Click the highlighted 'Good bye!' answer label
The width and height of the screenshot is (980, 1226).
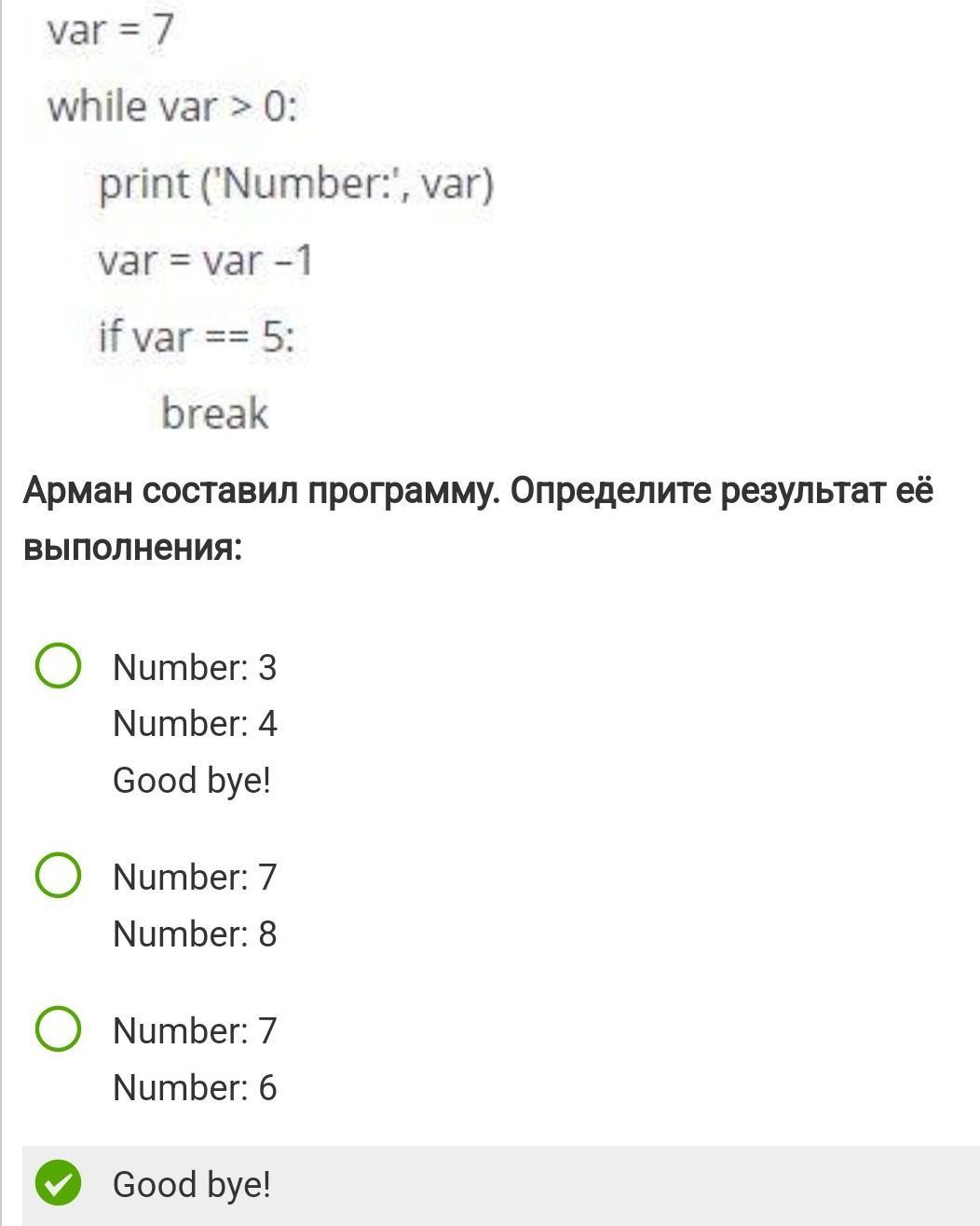pos(192,1184)
